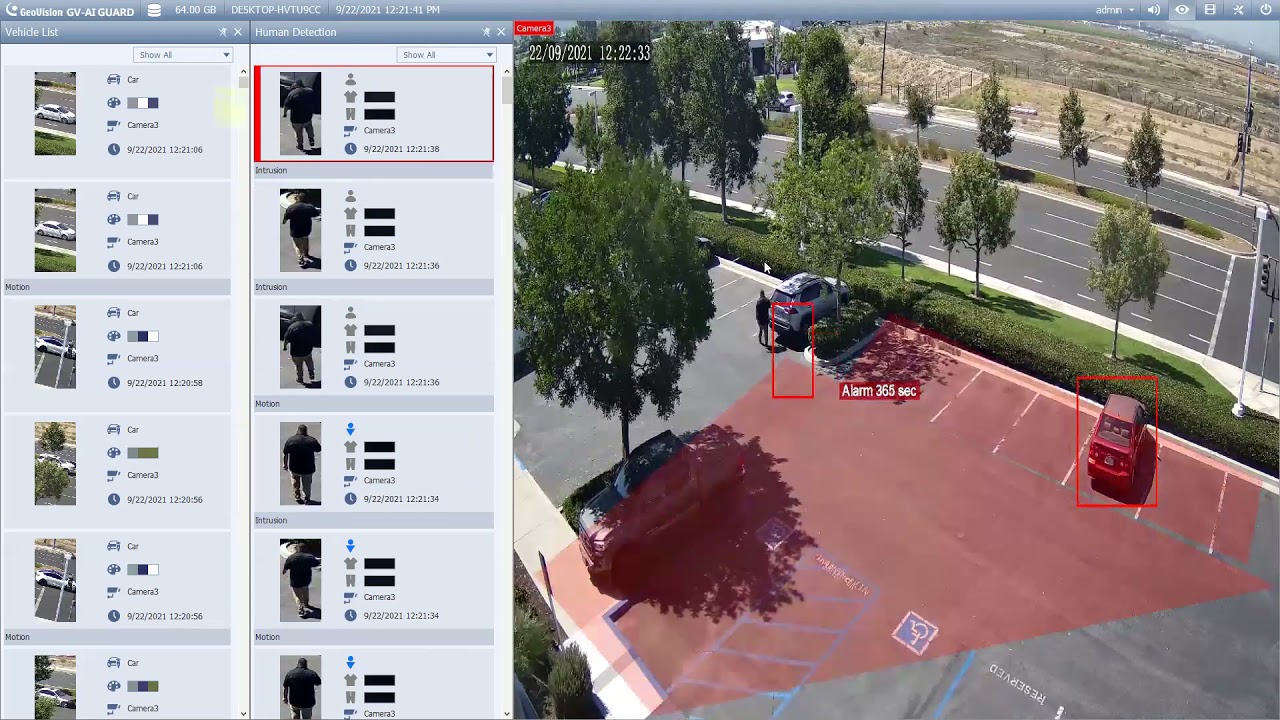Screen dimensions: 1280x720
Task: Toggle the speaker audio icon
Action: click(x=1154, y=10)
